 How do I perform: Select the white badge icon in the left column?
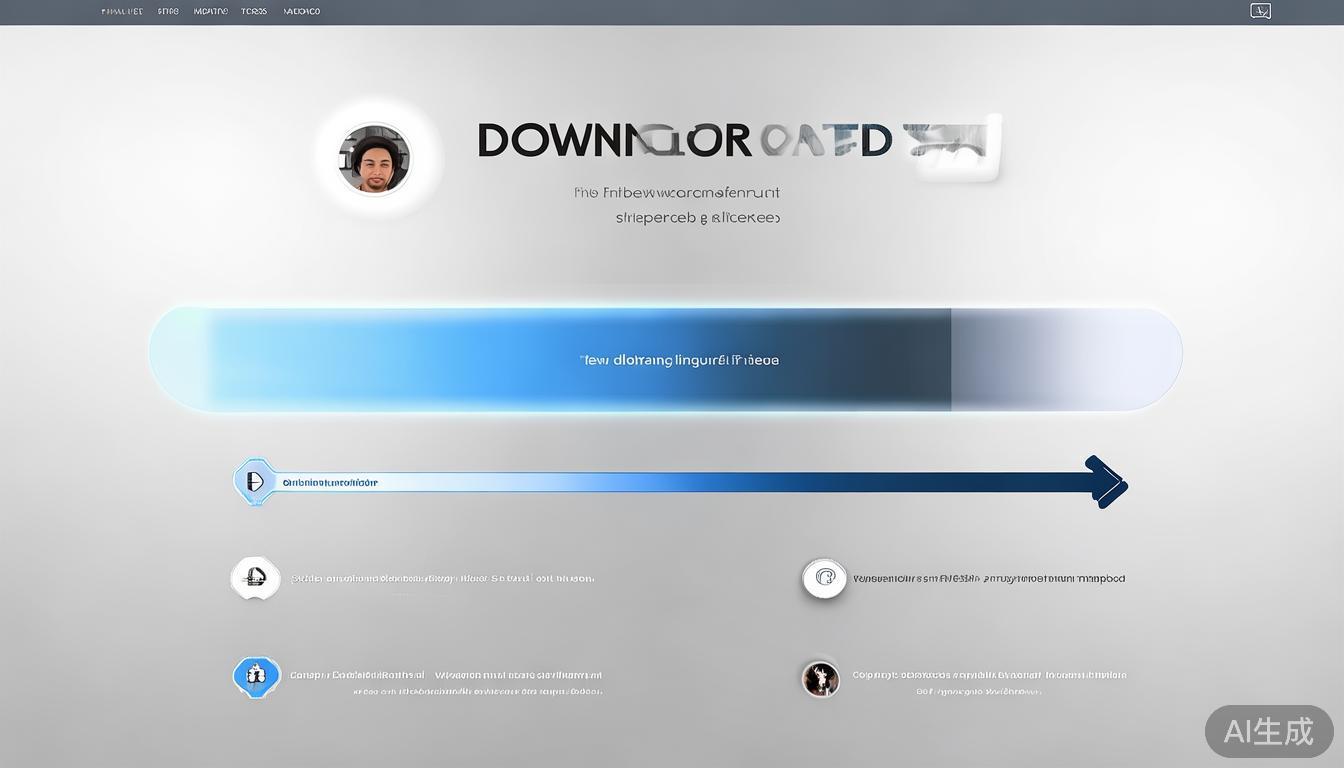pos(255,578)
